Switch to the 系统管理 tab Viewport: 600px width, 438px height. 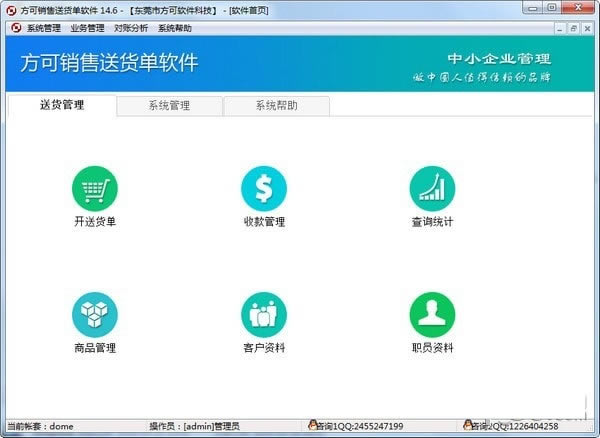pos(169,106)
